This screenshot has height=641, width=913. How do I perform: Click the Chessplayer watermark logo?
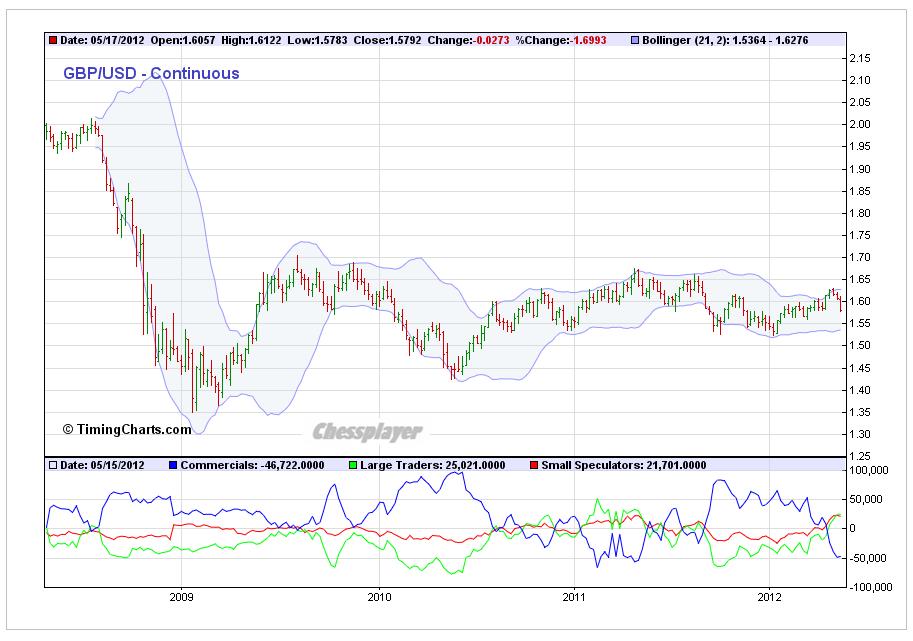click(367, 432)
